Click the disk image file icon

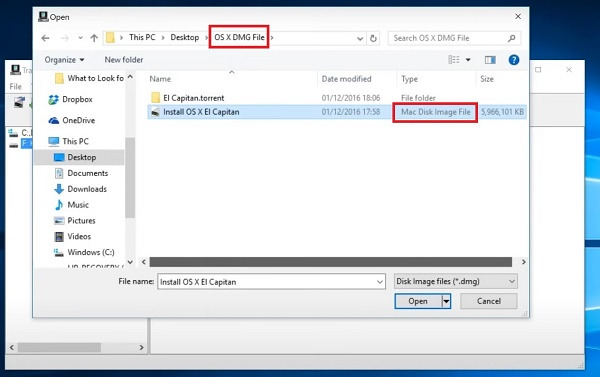coord(155,112)
